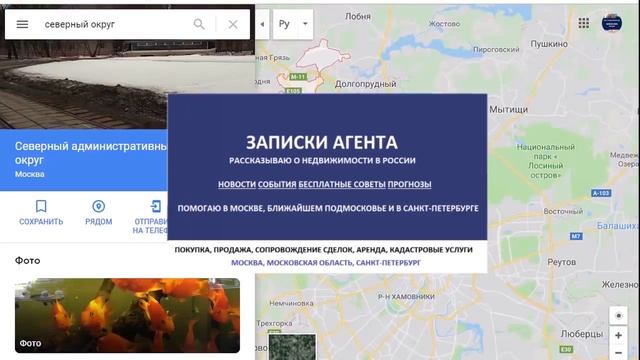Click the Реутов label on map
Image resolution: width=640 pixels, height=360 pixels.
pos(562,262)
